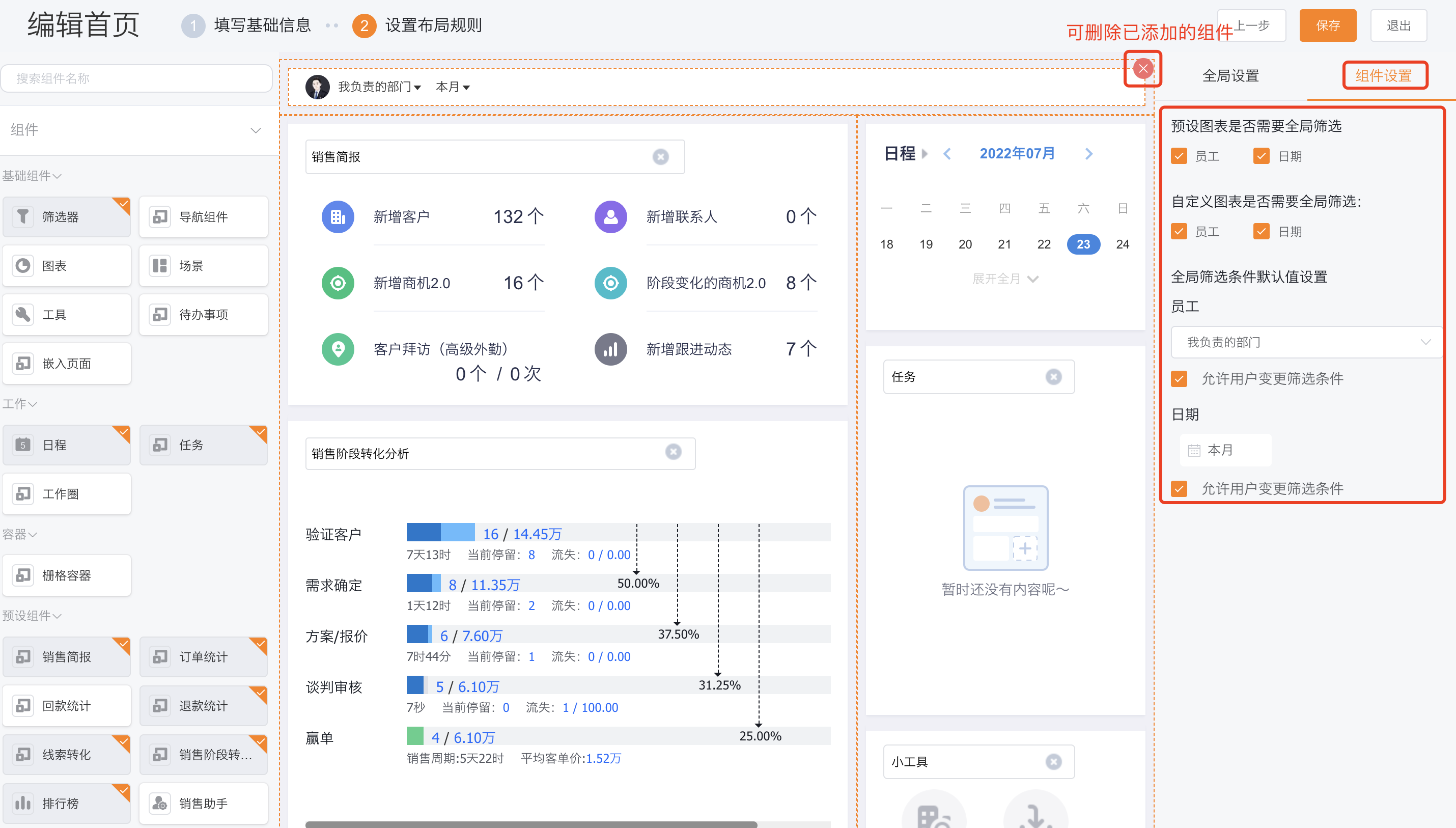Remove the 销售阶段转化分析 component via its x icon
Screen dimensions: 1456x828
[x=673, y=452]
